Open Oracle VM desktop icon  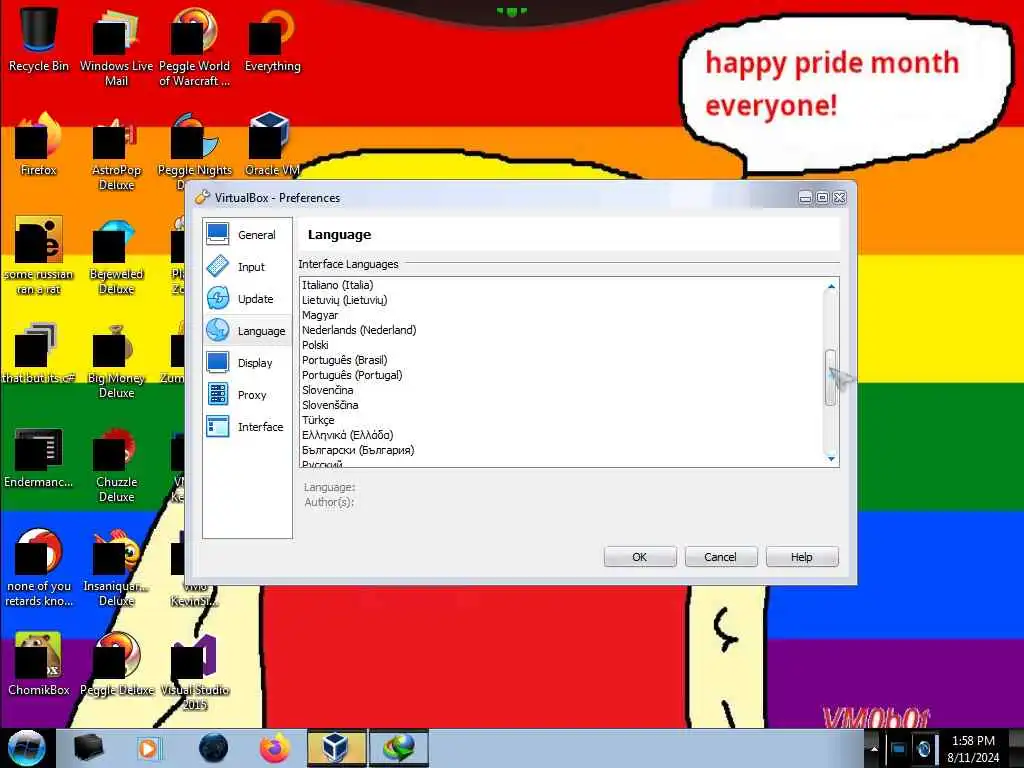click(272, 144)
